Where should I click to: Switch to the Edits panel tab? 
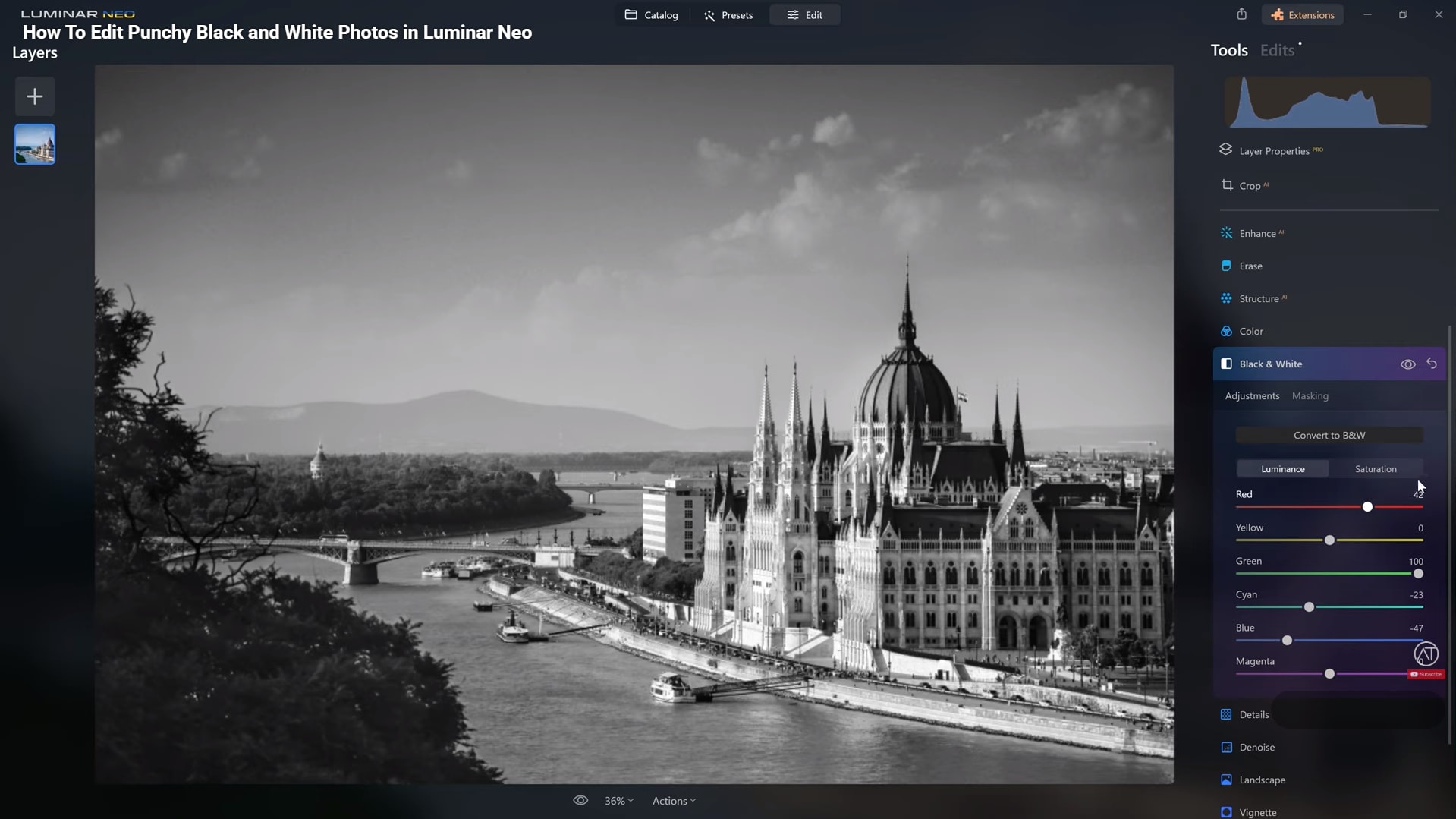(x=1277, y=50)
